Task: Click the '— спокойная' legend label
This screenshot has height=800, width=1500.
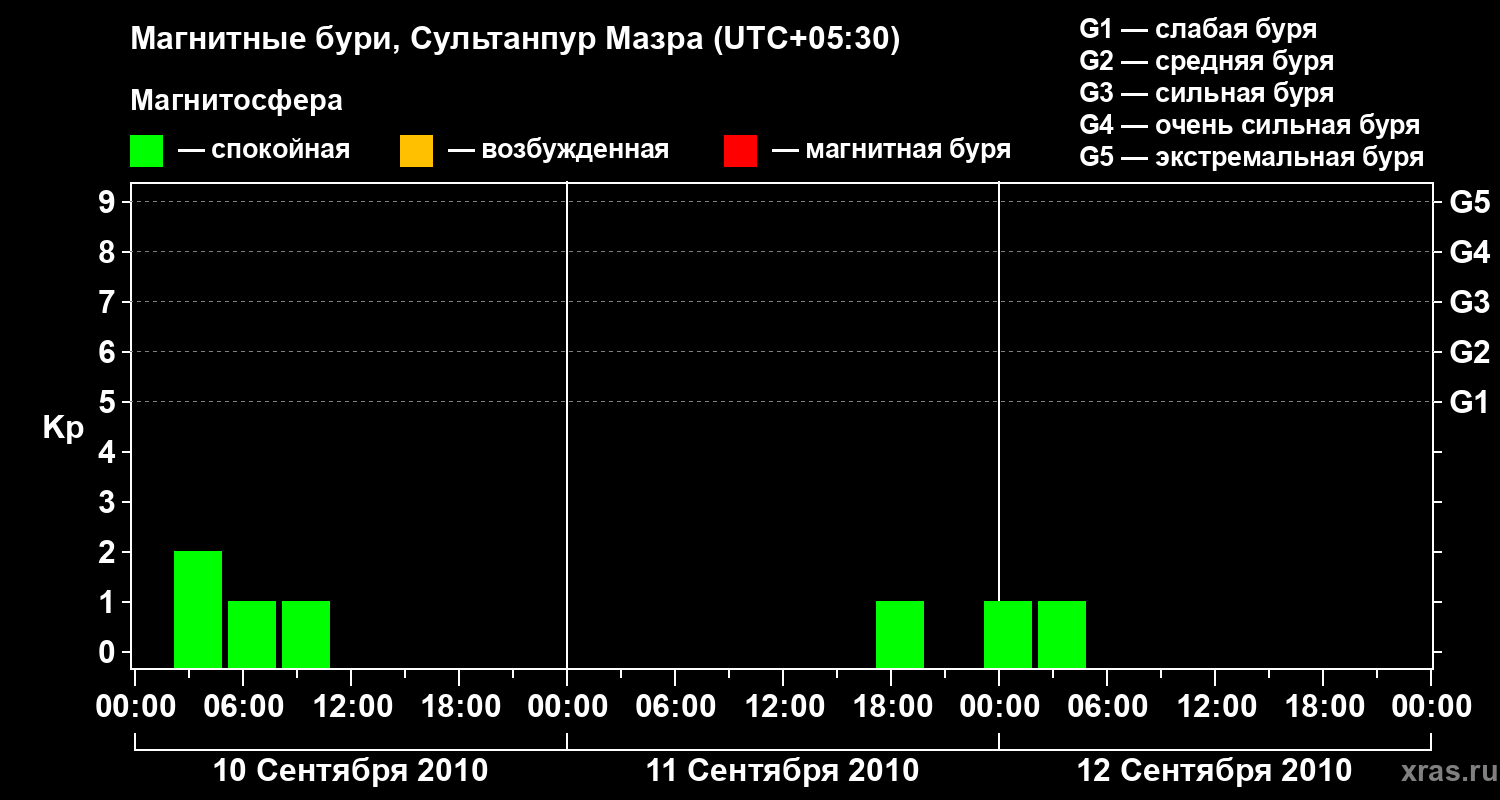Action: (x=264, y=151)
